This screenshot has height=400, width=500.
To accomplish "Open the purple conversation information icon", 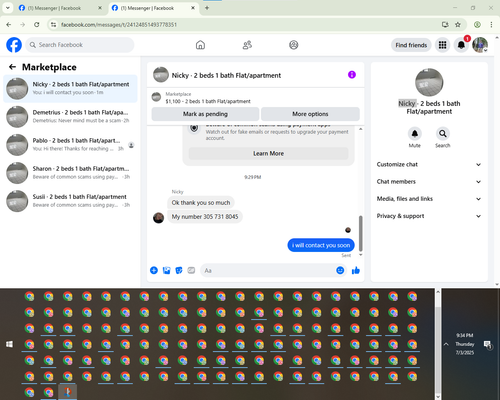I will tap(352, 75).
